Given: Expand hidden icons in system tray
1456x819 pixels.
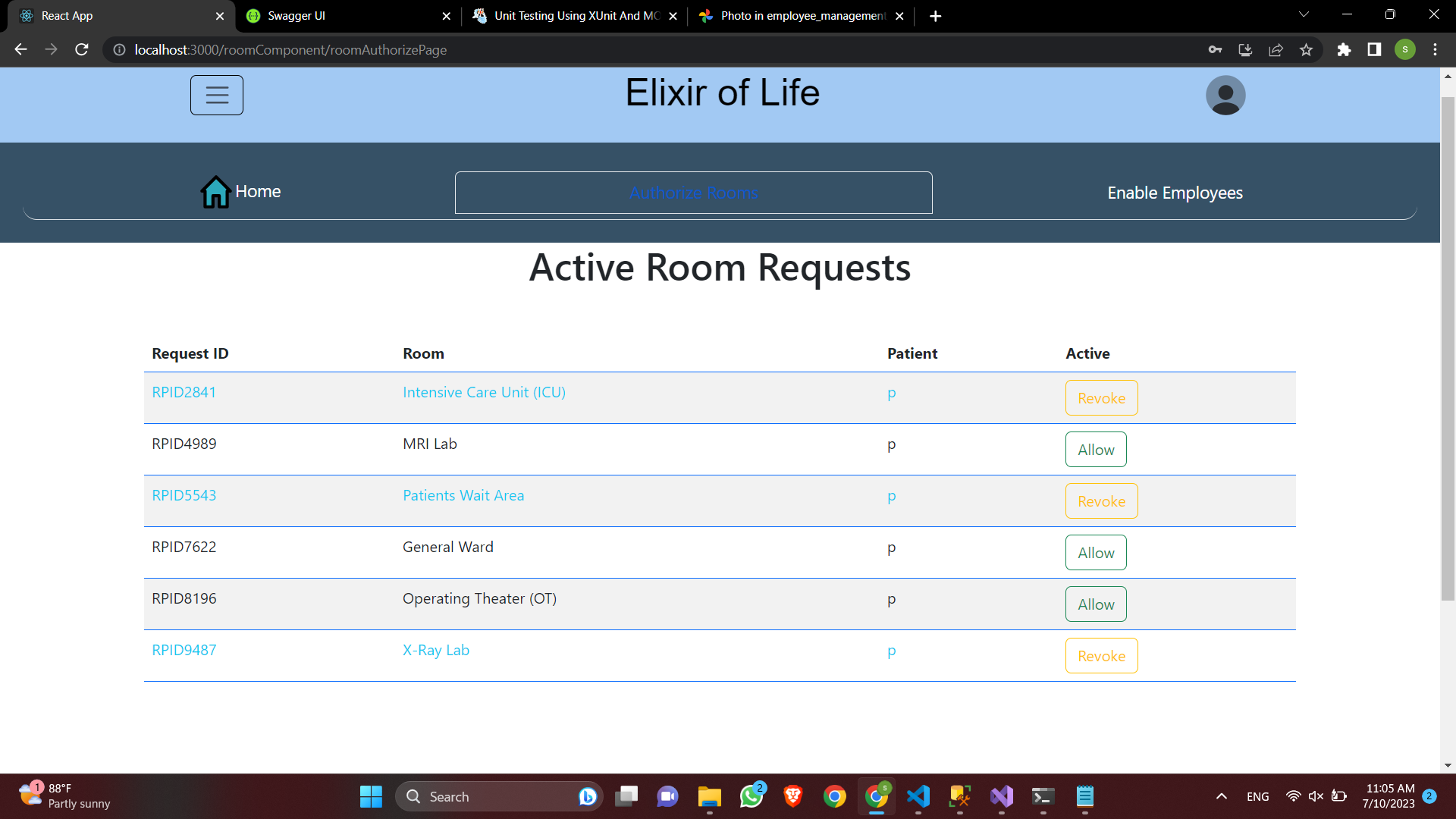Looking at the screenshot, I should (x=1222, y=796).
